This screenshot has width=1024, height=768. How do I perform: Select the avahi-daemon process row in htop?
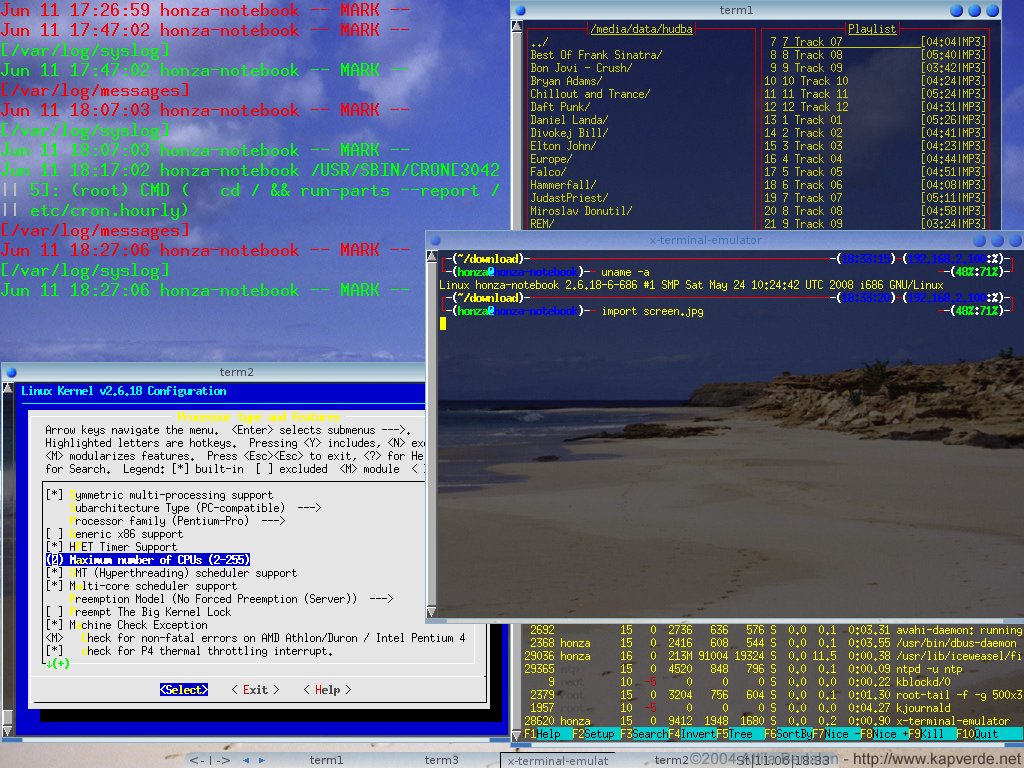(773, 630)
